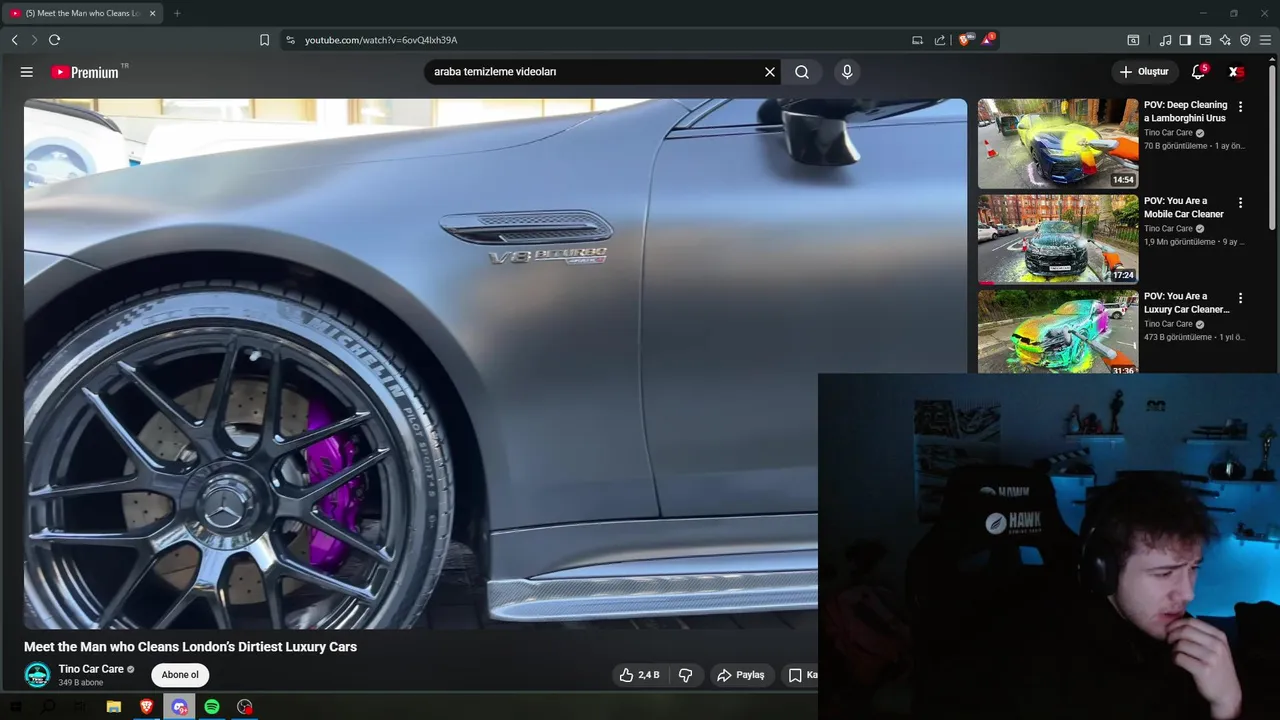Viewport: 1280px width, 720px height.
Task: Open OBS Studio from the taskbar
Action: point(245,707)
